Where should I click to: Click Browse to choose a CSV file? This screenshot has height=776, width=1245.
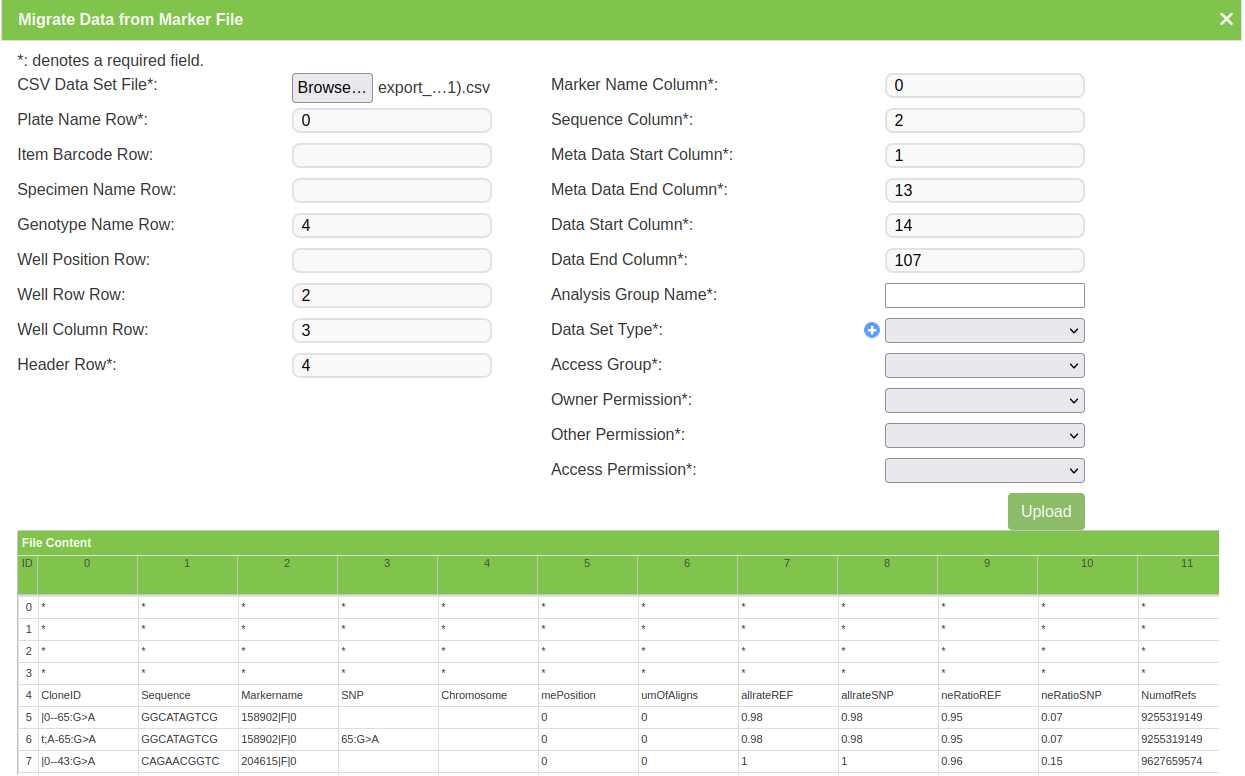(x=332, y=88)
